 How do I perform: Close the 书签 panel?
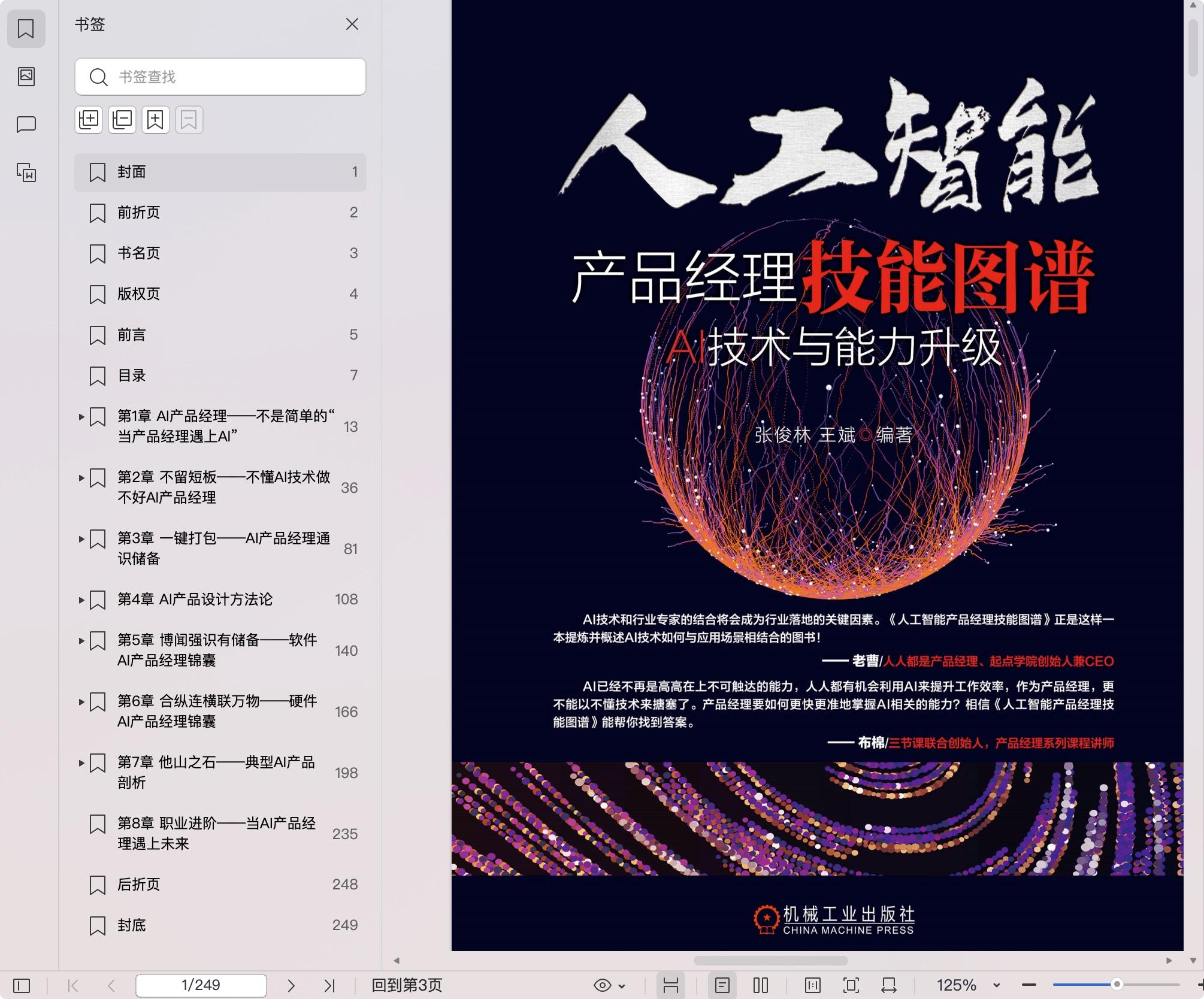(x=352, y=24)
